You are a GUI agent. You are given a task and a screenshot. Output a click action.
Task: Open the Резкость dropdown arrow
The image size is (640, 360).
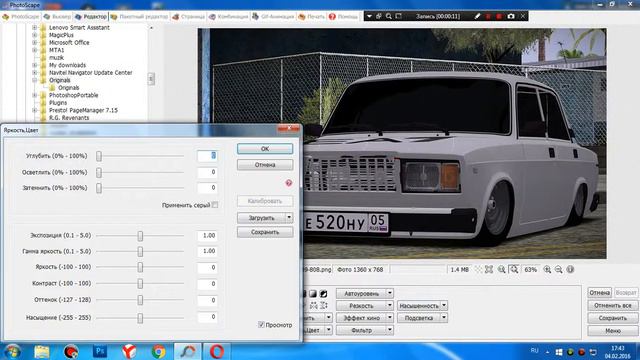(390, 305)
